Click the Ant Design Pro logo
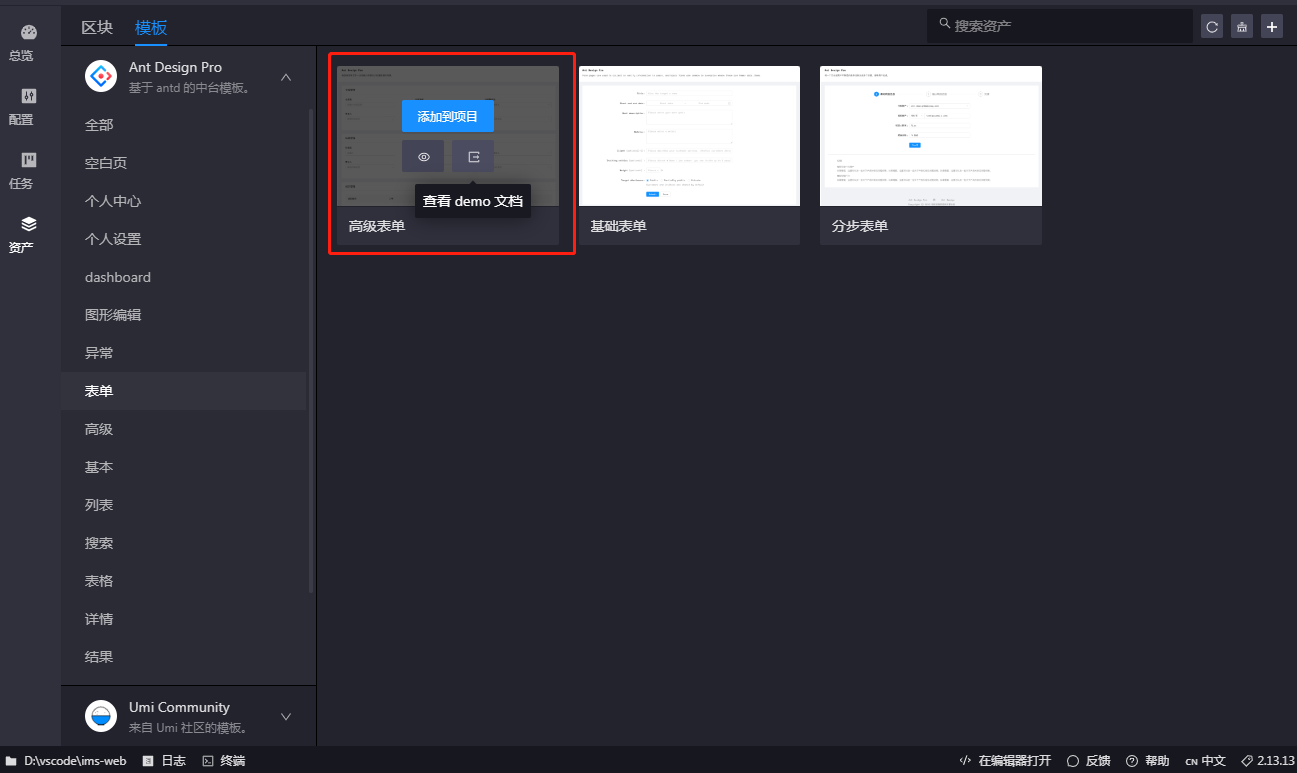The image size is (1297, 773). [101, 76]
